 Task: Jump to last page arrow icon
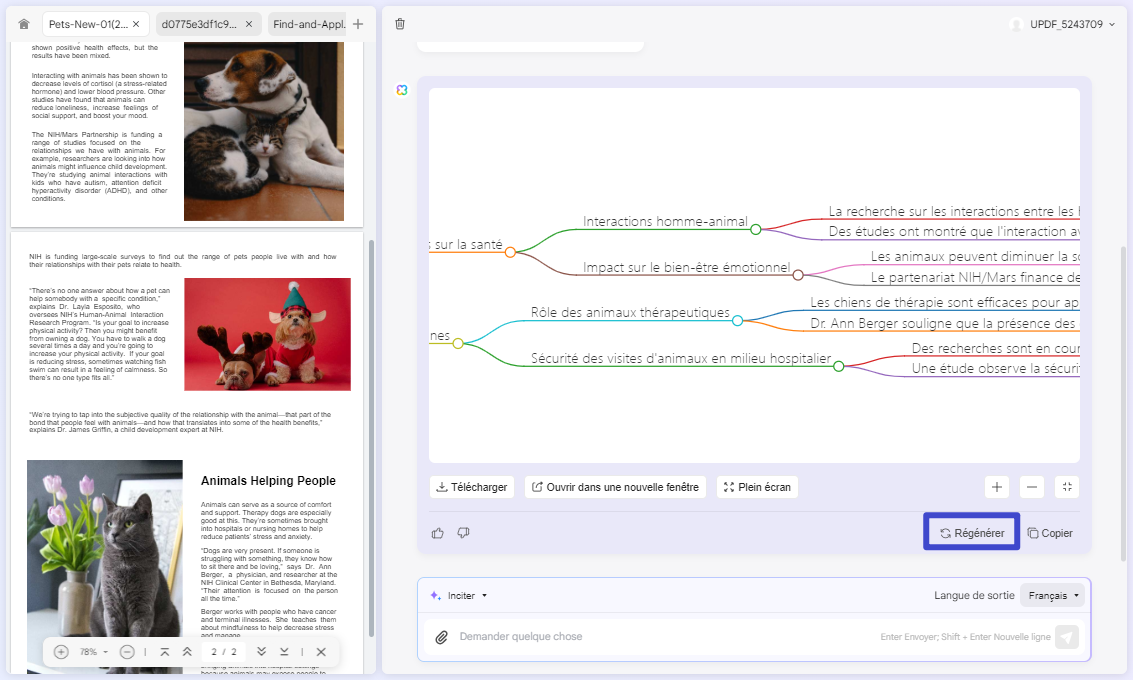pyautogui.click(x=284, y=652)
